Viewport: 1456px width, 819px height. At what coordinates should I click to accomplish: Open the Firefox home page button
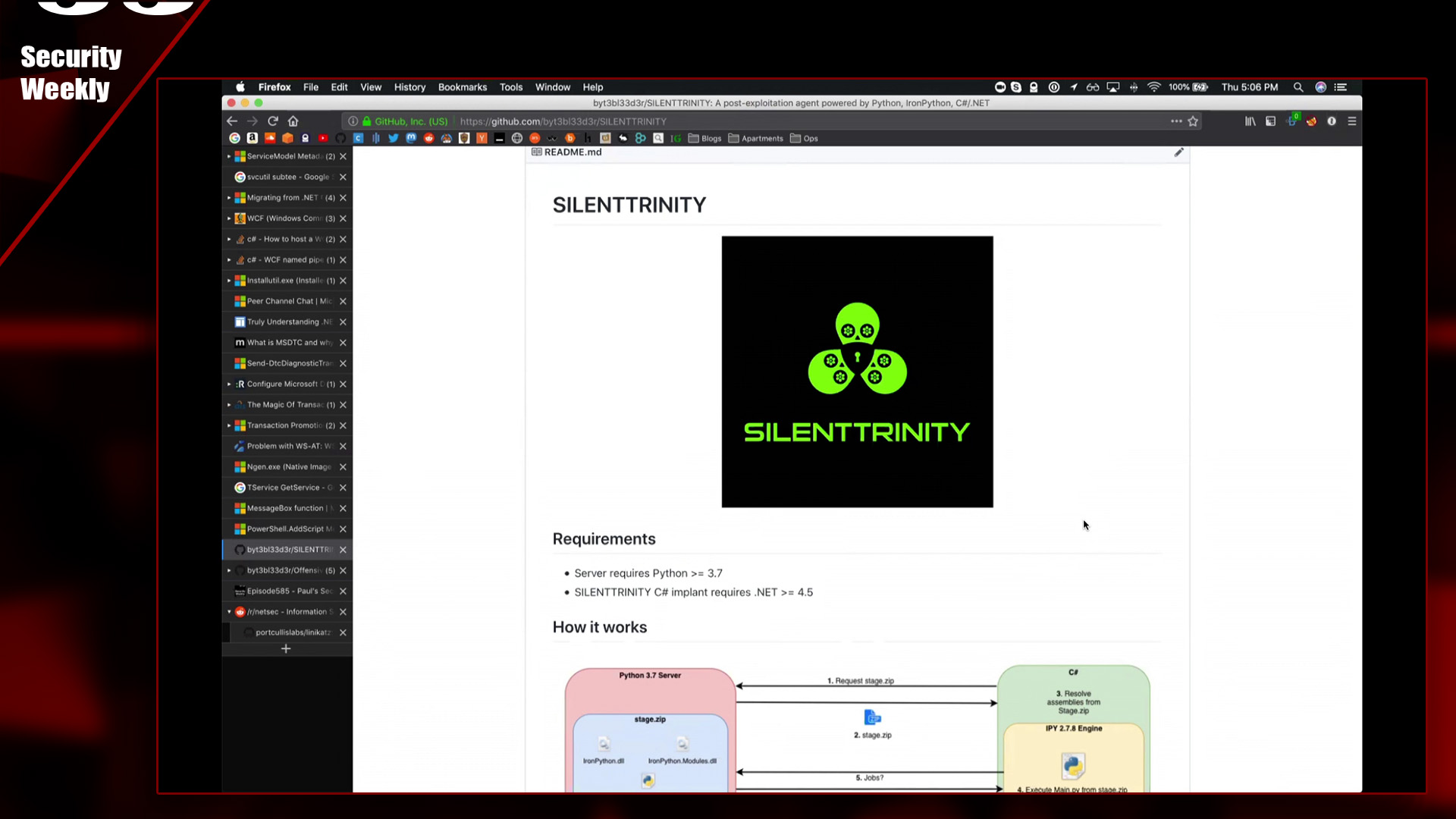(293, 121)
